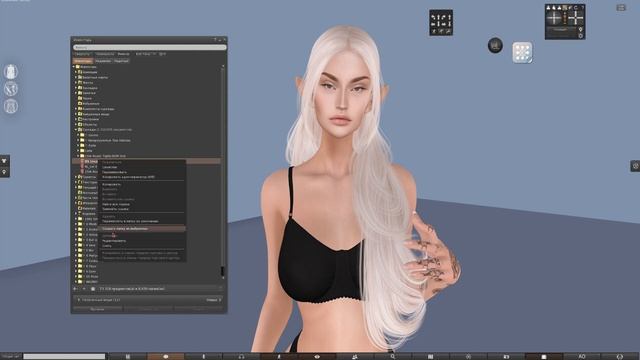Click the camera orbit joystick
The image size is (640, 360).
pyautogui.click(x=554, y=18)
